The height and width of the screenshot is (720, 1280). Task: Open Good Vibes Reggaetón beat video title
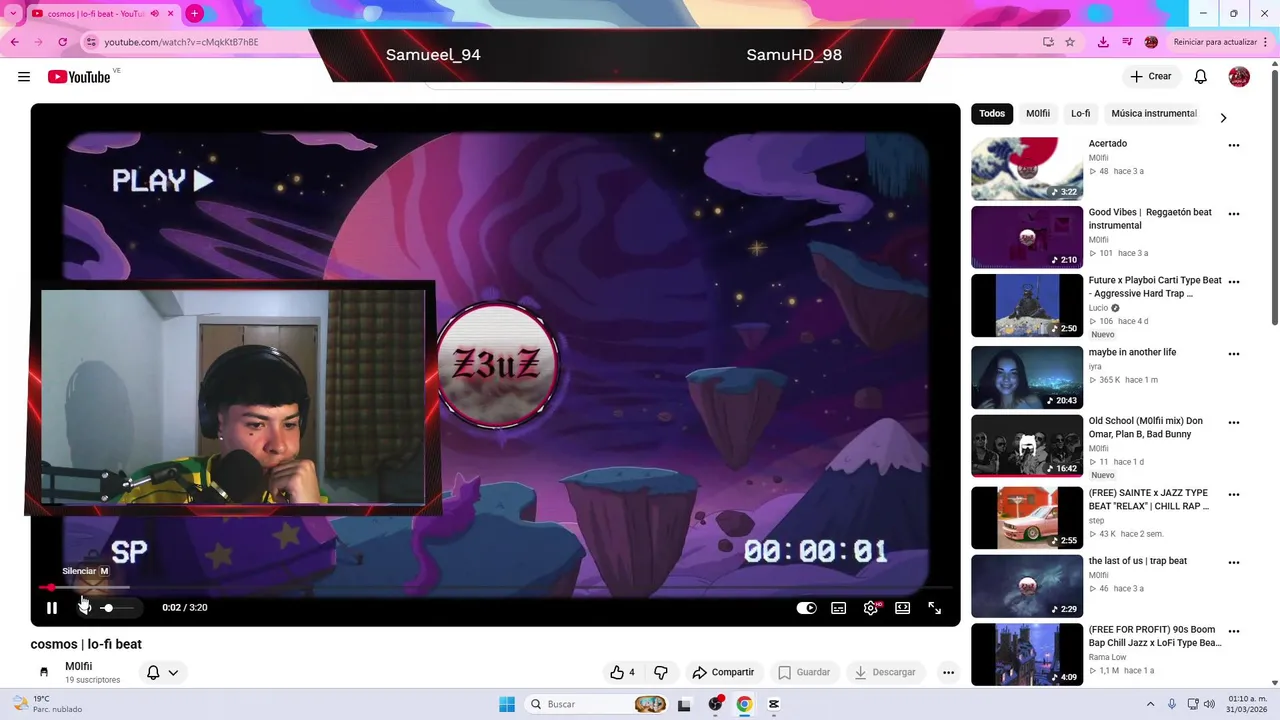tap(1150, 219)
